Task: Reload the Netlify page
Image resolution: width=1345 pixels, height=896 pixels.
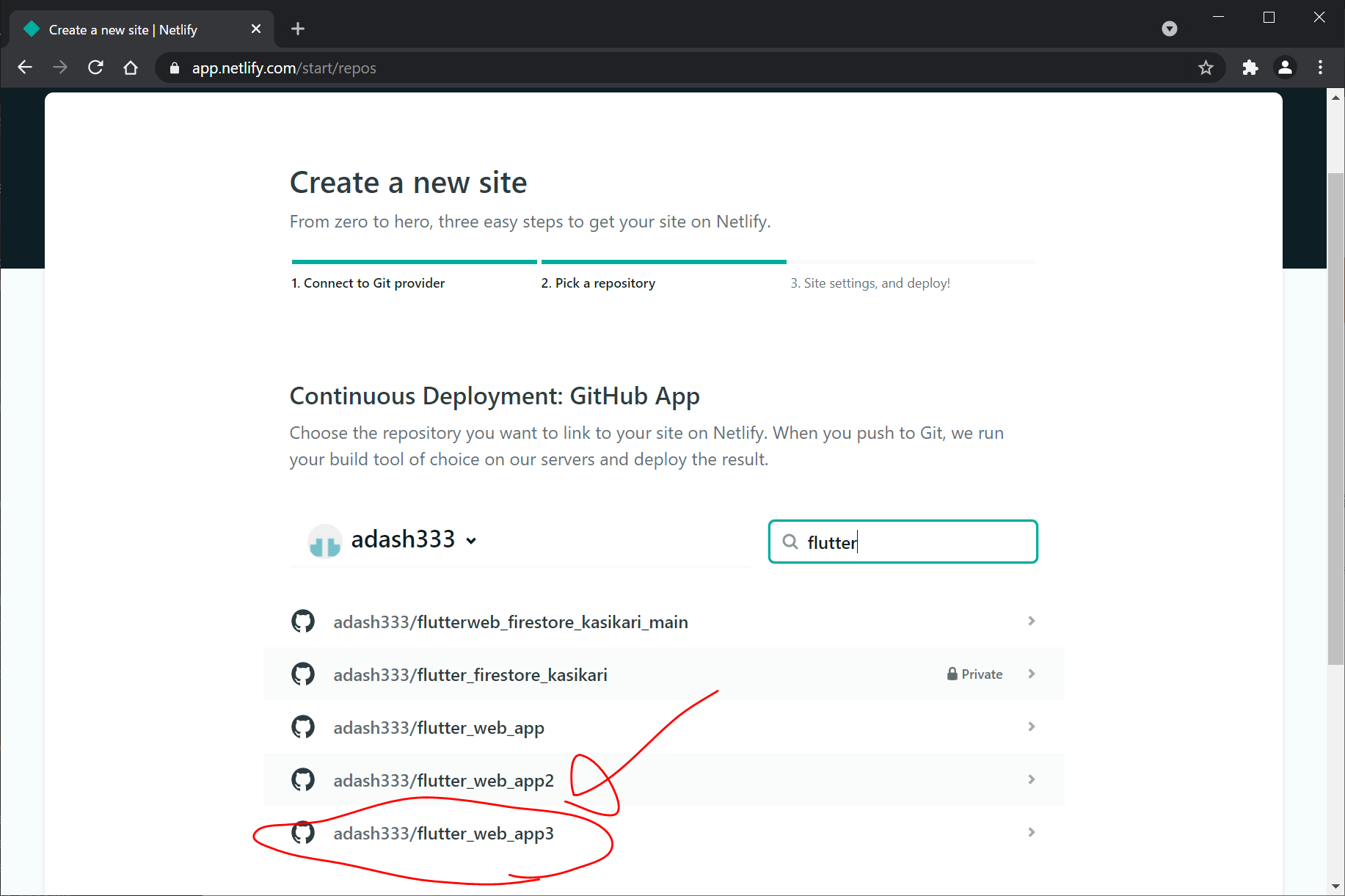Action: coord(95,68)
